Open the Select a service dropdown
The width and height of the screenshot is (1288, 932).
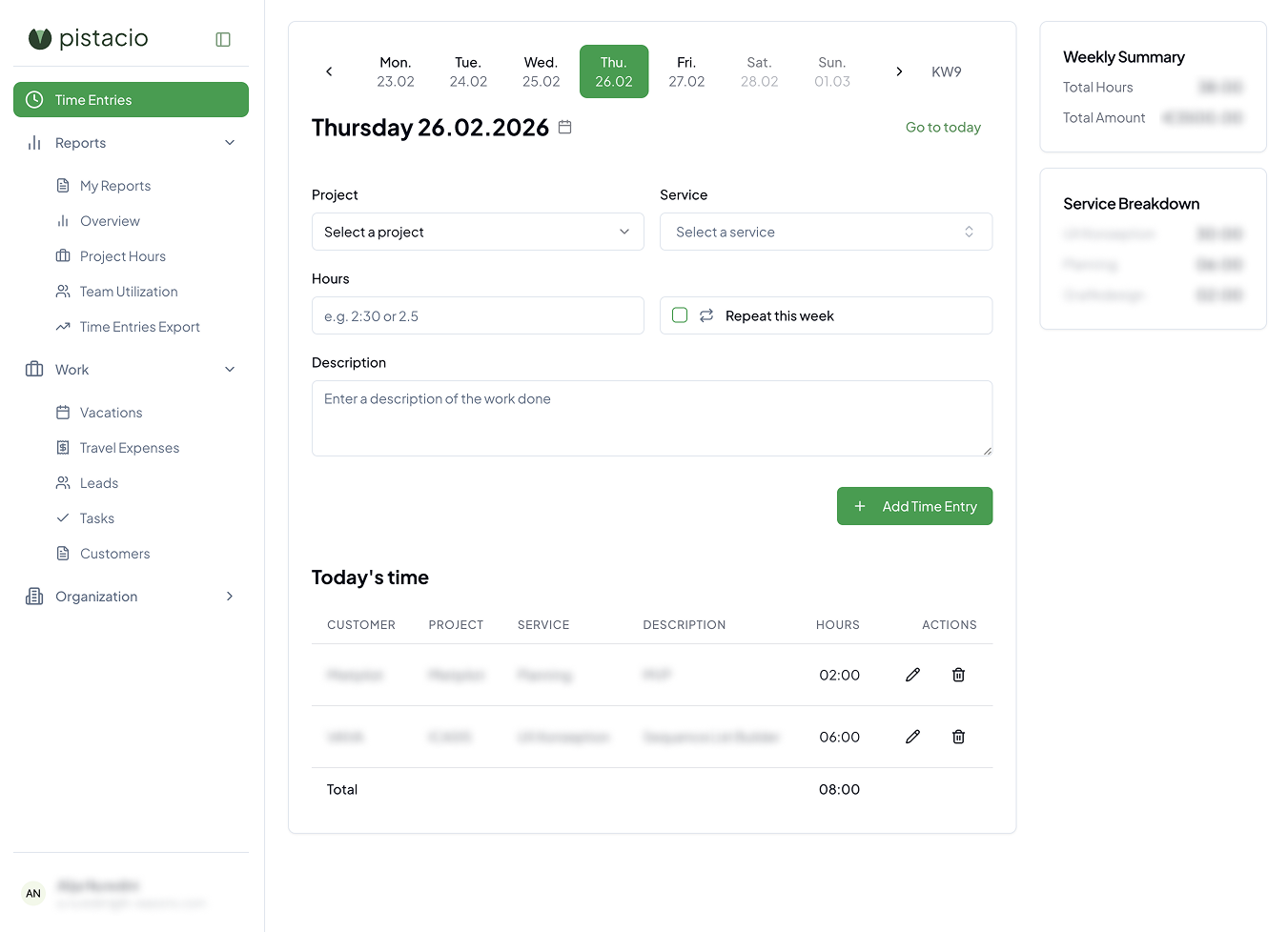(826, 231)
